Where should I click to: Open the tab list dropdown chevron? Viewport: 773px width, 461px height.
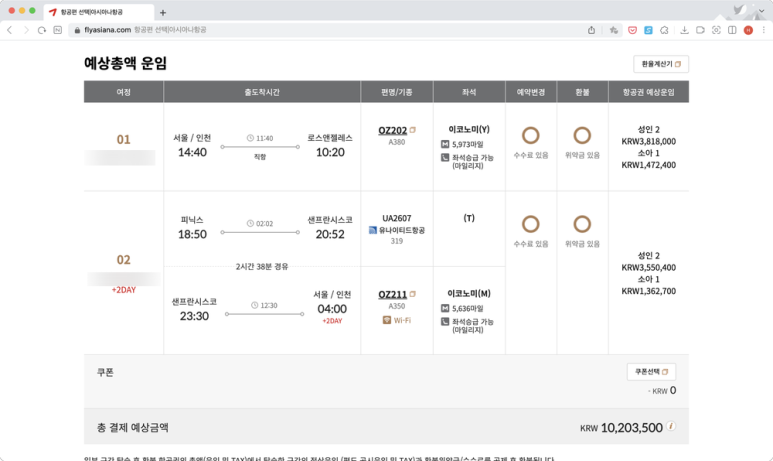pos(761,10)
